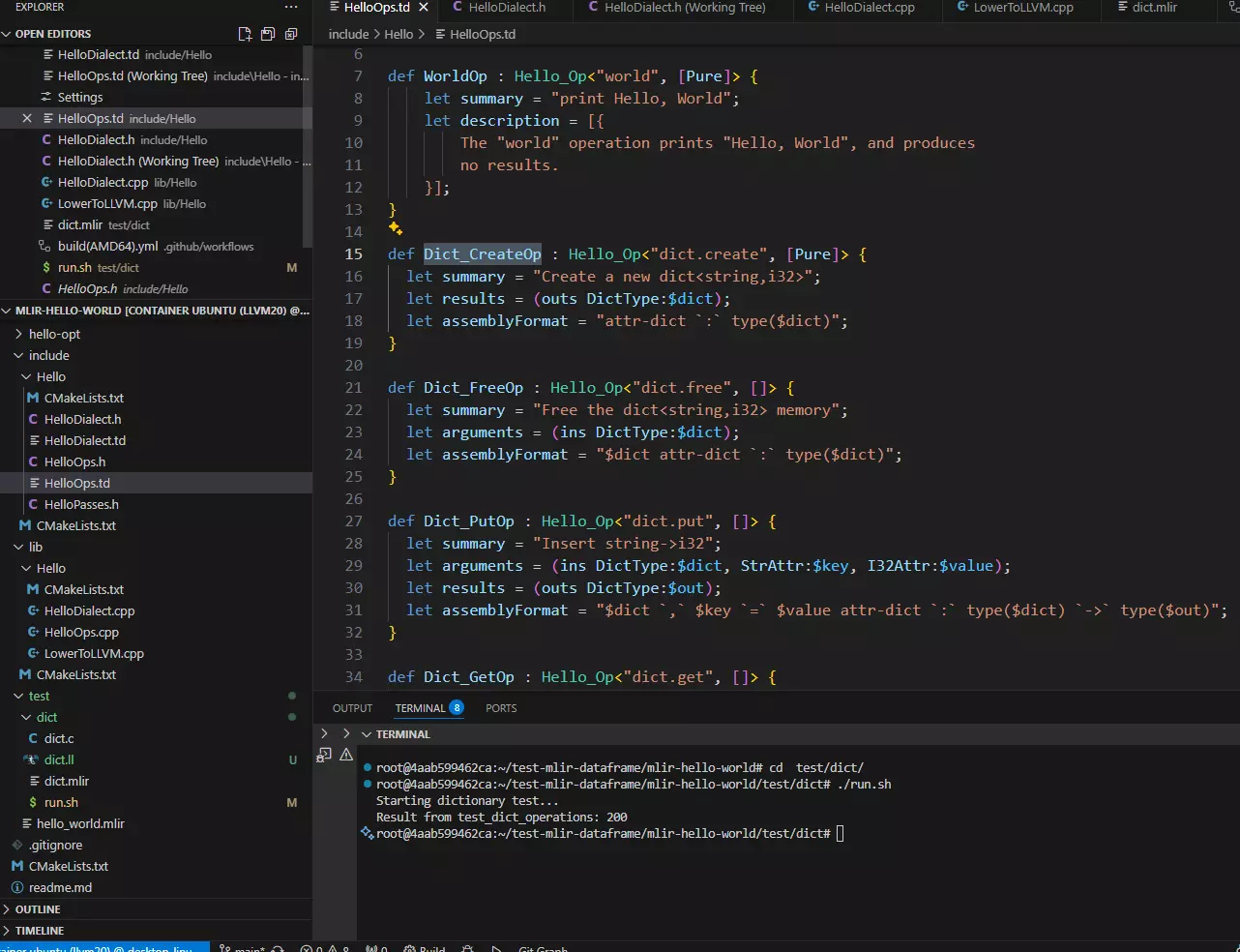Viewport: 1240px width, 952px height.
Task: Click the workflow icon of build(AMD64).yml
Action: click(44, 246)
